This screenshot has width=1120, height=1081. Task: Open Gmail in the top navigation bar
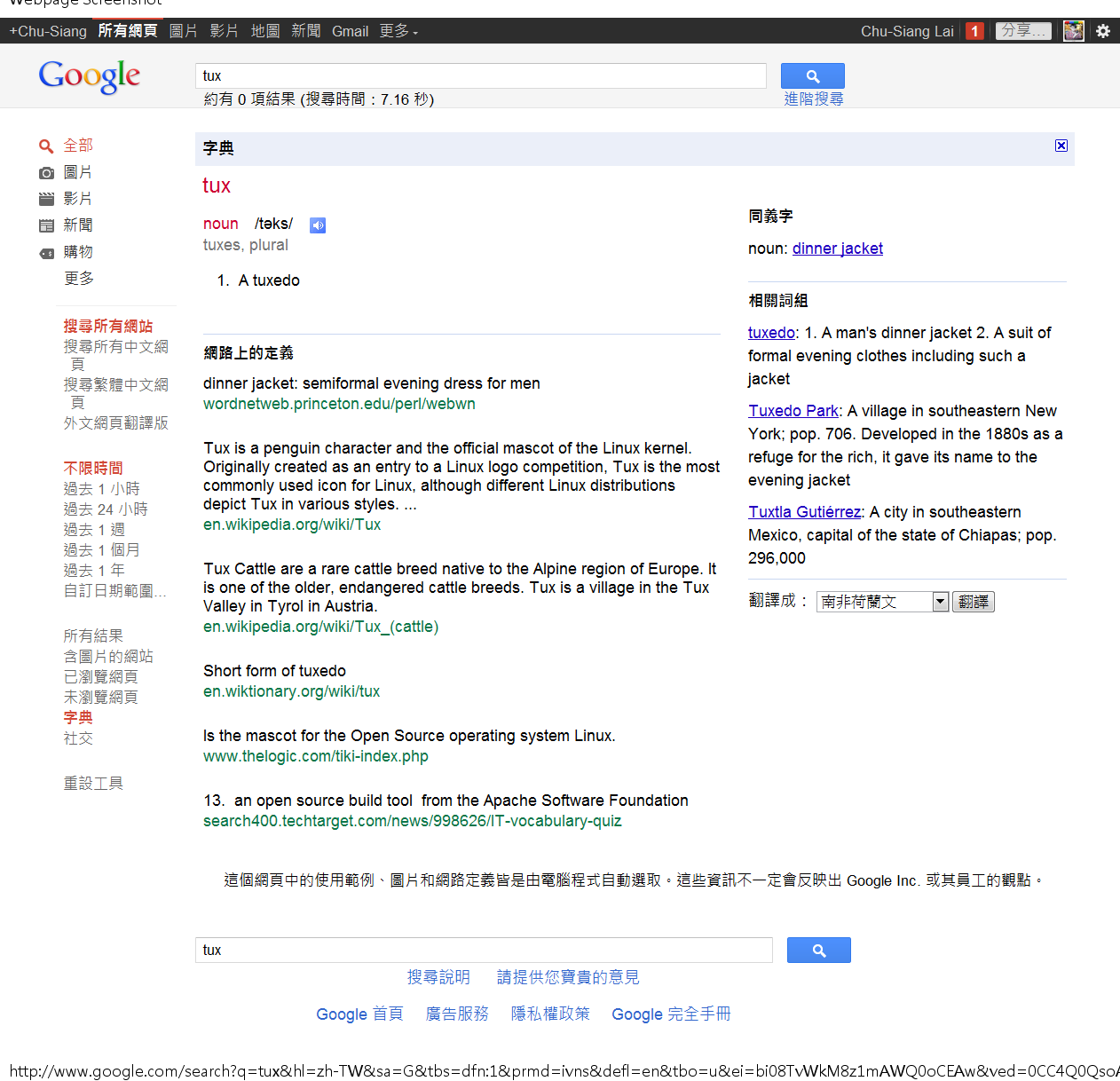pyautogui.click(x=350, y=31)
